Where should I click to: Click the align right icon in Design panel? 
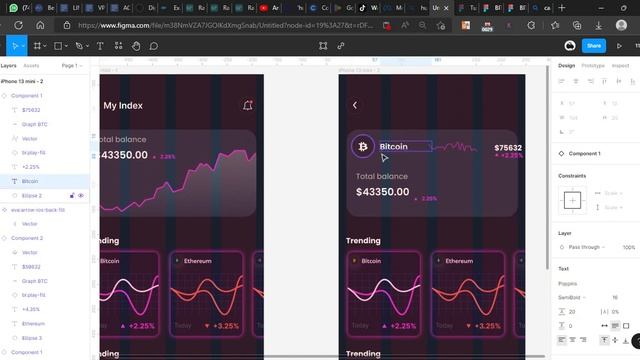pos(590,81)
